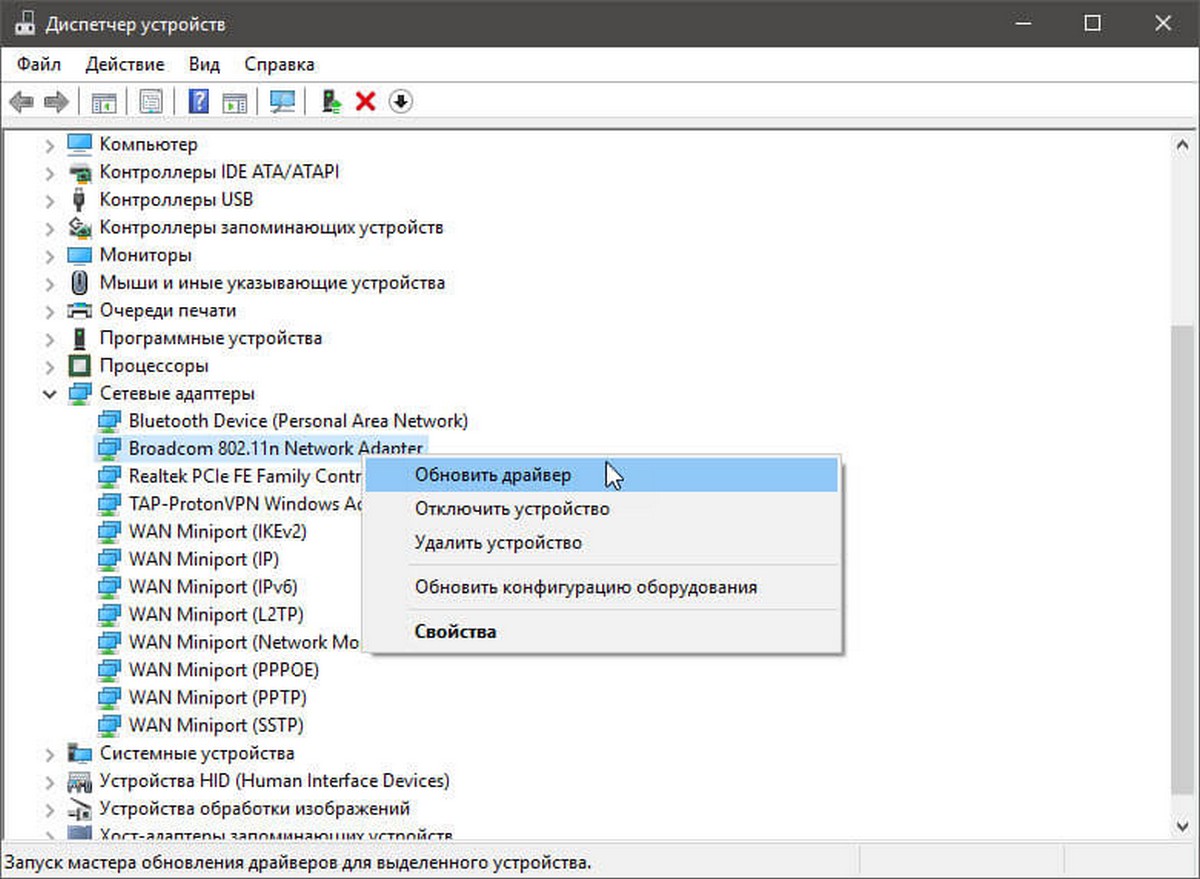Open the Вид menu

tap(204, 64)
